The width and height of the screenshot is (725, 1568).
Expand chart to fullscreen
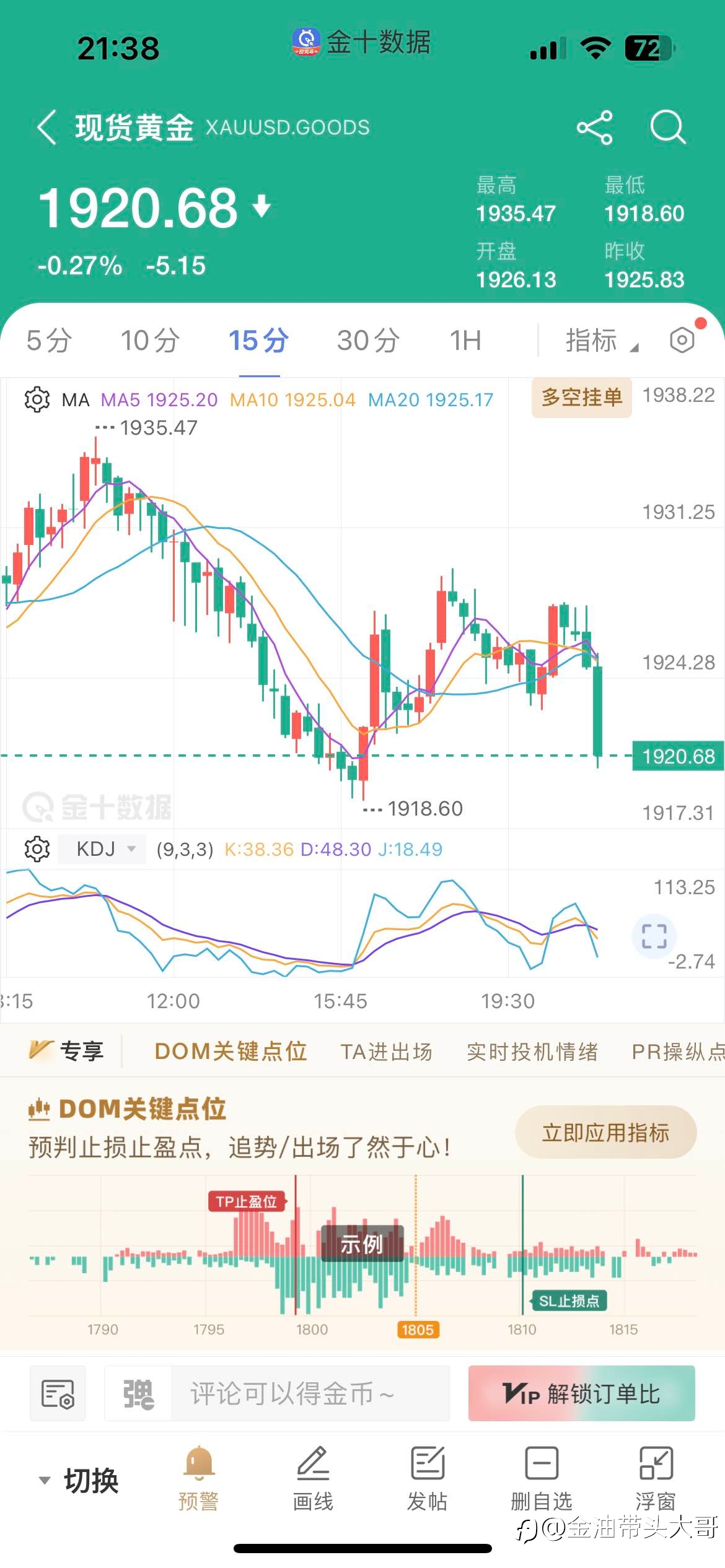click(654, 936)
